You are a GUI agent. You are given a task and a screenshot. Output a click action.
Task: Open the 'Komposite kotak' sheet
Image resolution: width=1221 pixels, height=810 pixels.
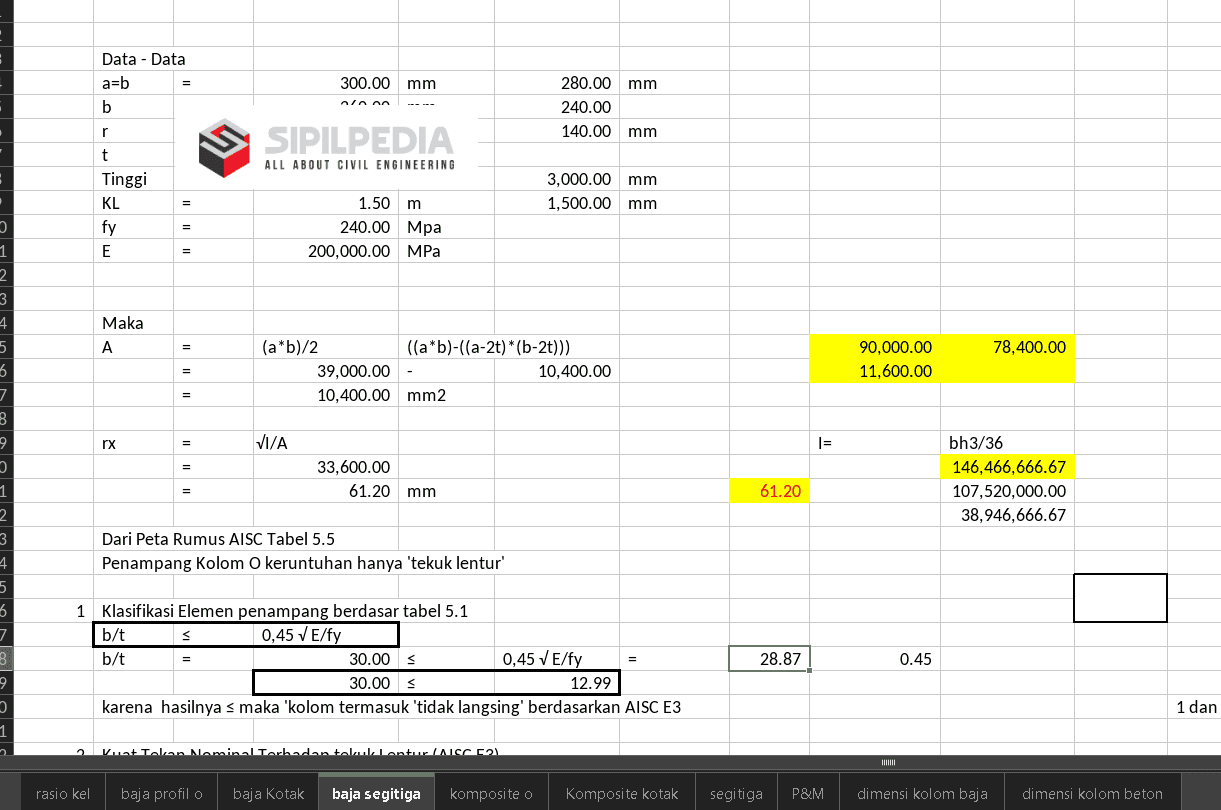622,794
